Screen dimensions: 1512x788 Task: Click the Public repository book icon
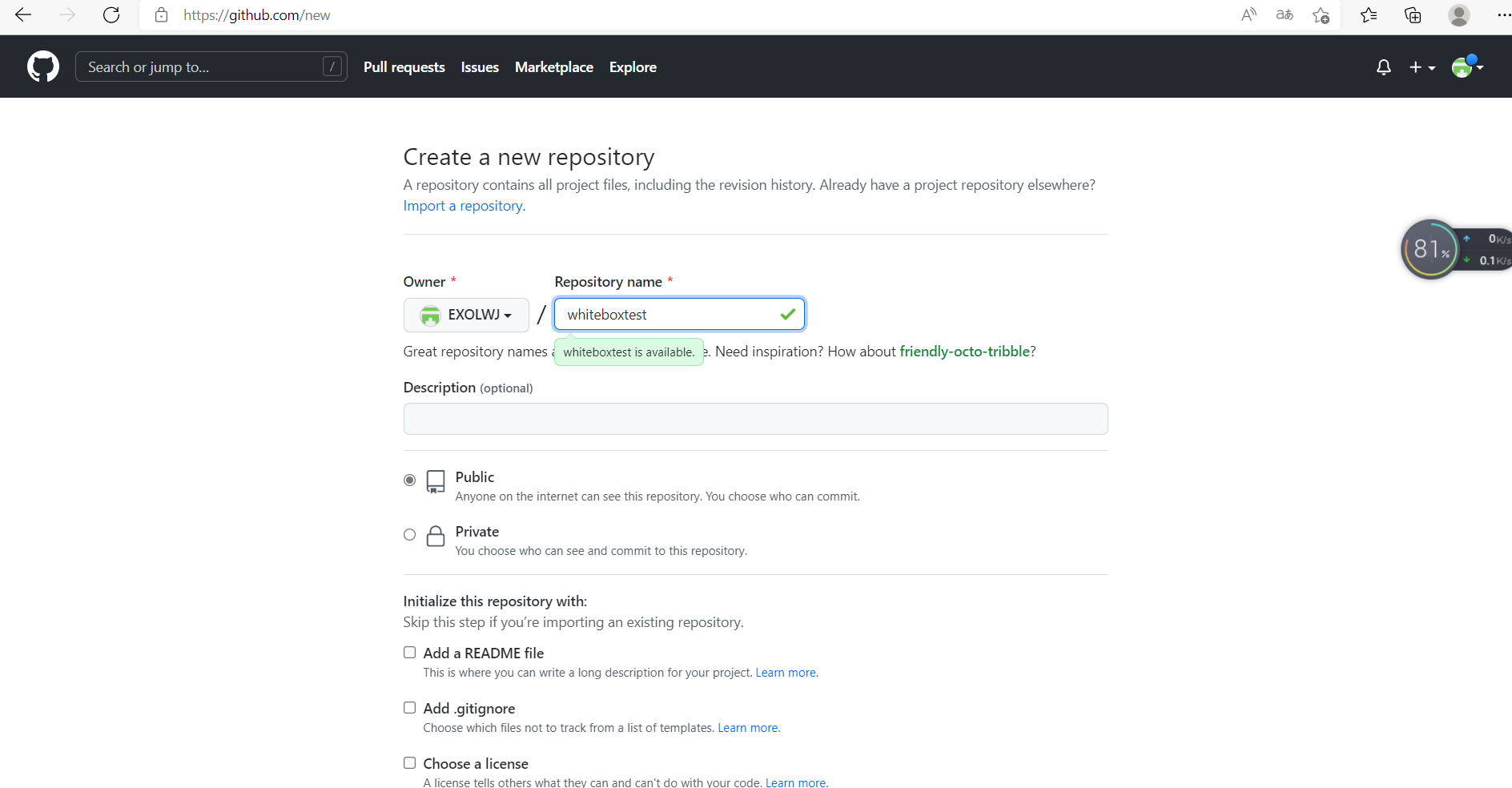coord(436,481)
